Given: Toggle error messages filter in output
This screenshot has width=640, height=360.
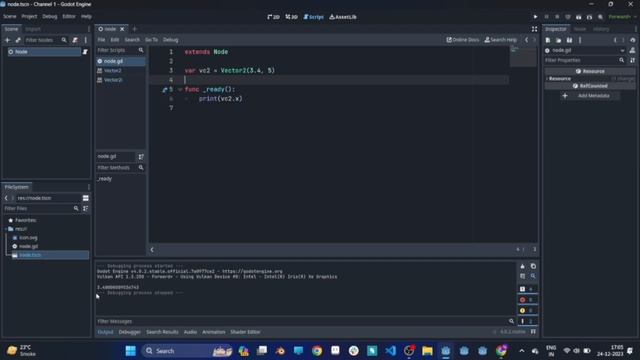Looking at the screenshot, I should tap(527, 300).
